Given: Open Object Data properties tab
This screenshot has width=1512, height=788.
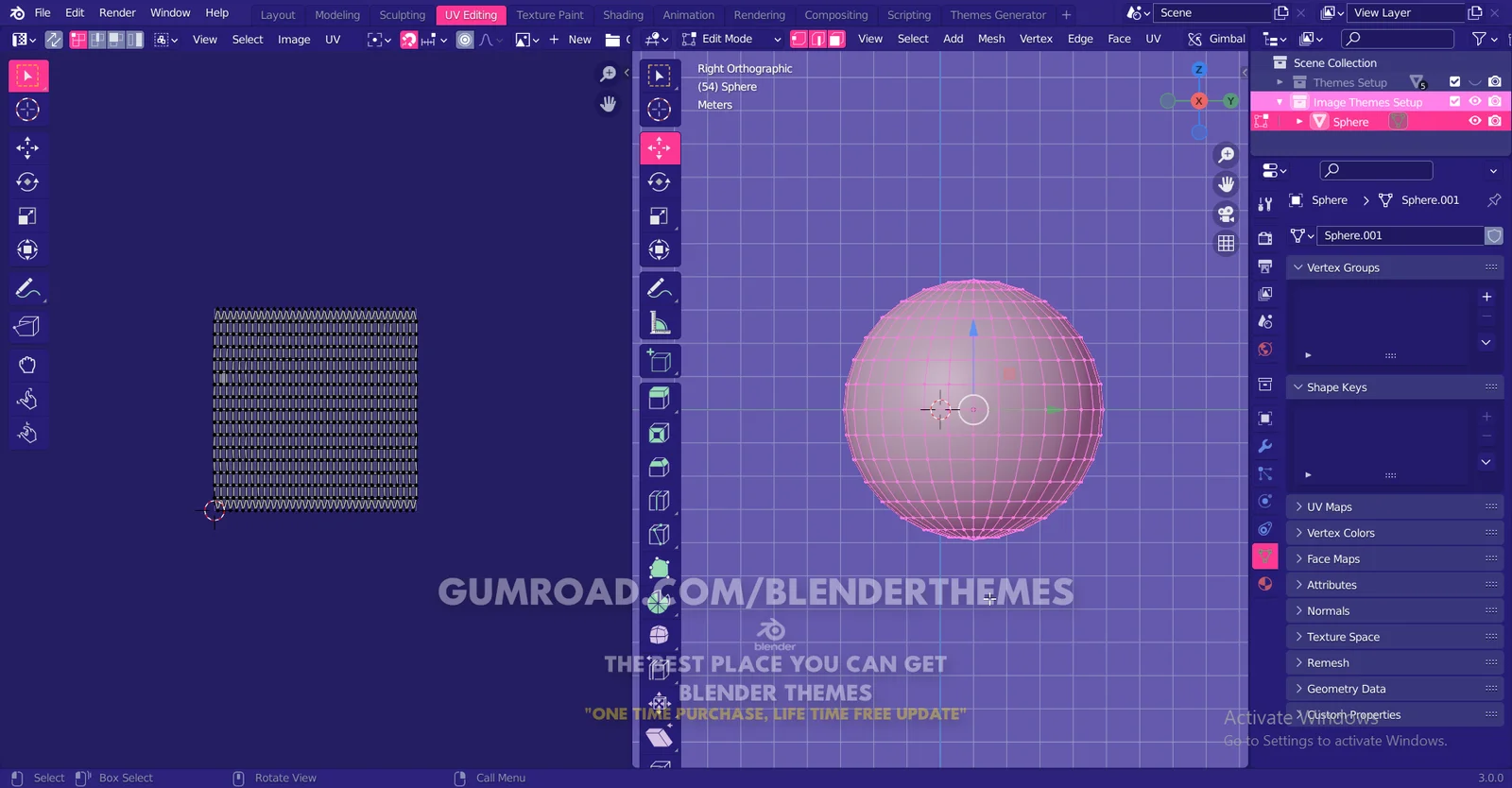Looking at the screenshot, I should tap(1265, 556).
